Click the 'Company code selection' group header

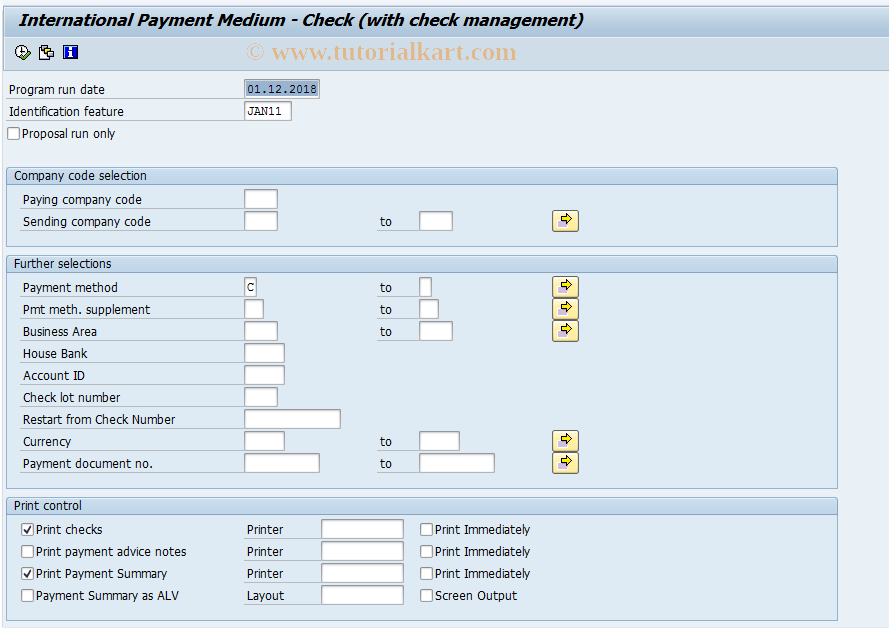422,176
